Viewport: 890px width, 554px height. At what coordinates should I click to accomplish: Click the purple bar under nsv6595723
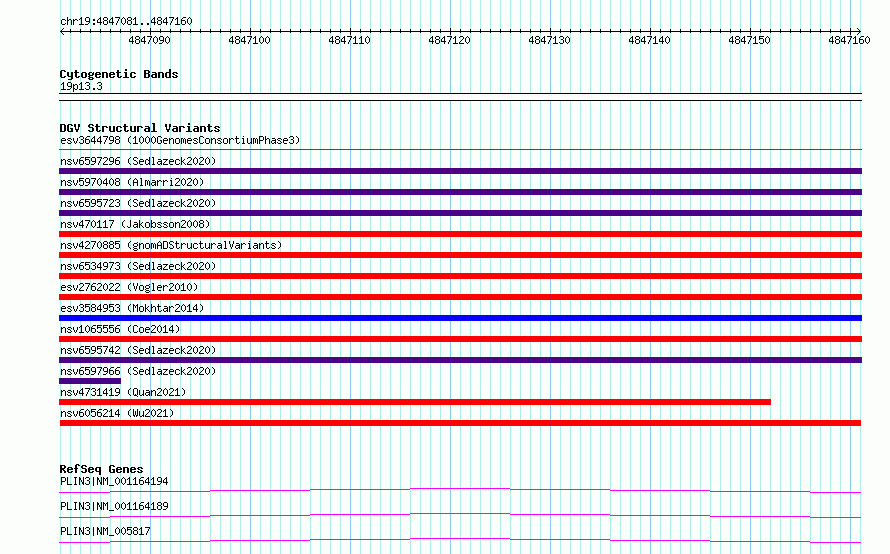pyautogui.click(x=460, y=213)
